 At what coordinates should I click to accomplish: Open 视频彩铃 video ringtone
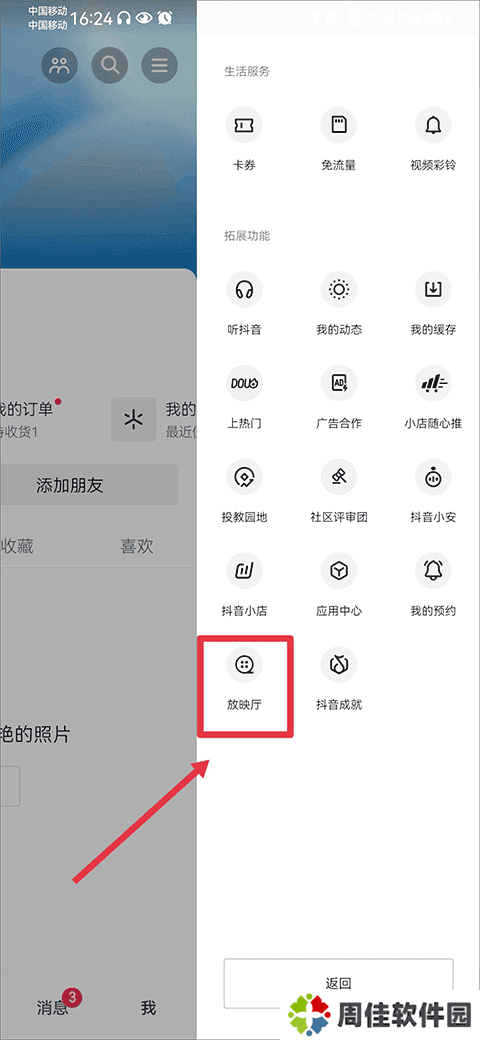433,125
